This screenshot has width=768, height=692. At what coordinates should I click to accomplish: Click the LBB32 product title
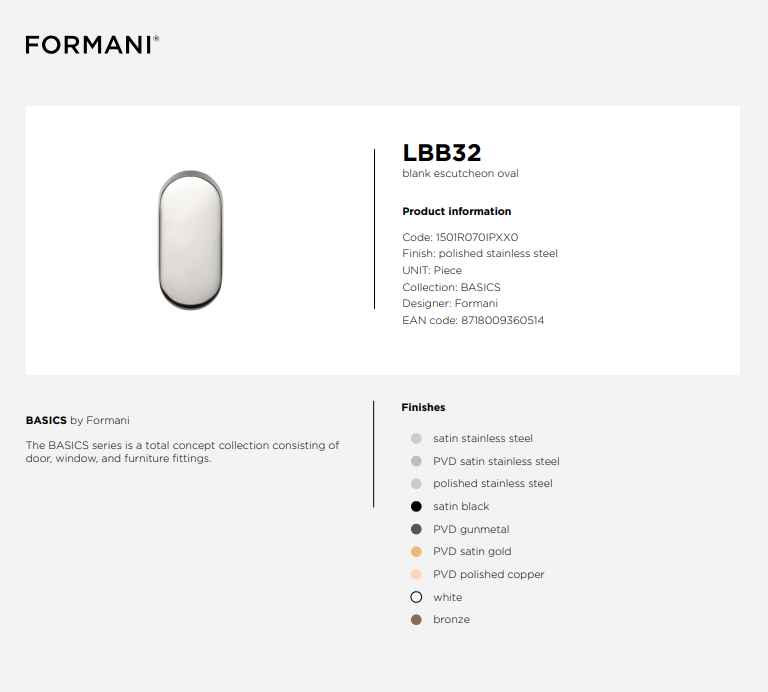442,153
